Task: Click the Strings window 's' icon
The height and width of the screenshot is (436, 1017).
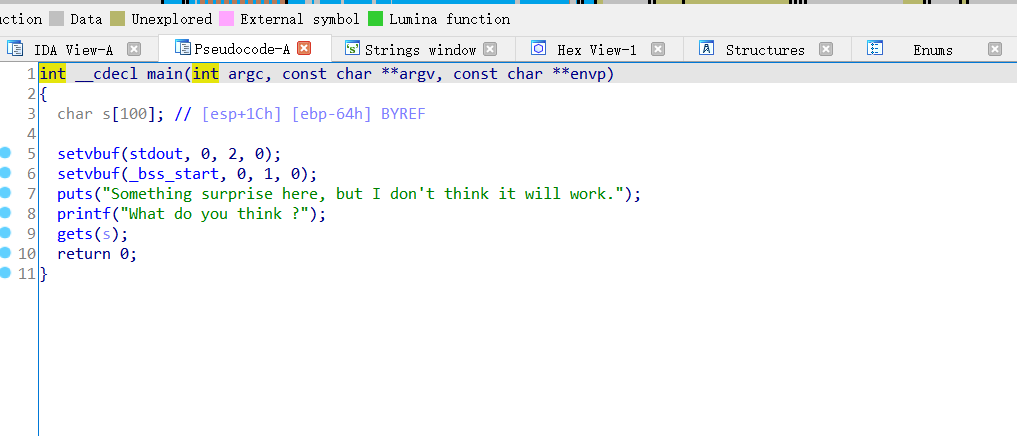Action: tap(352, 49)
